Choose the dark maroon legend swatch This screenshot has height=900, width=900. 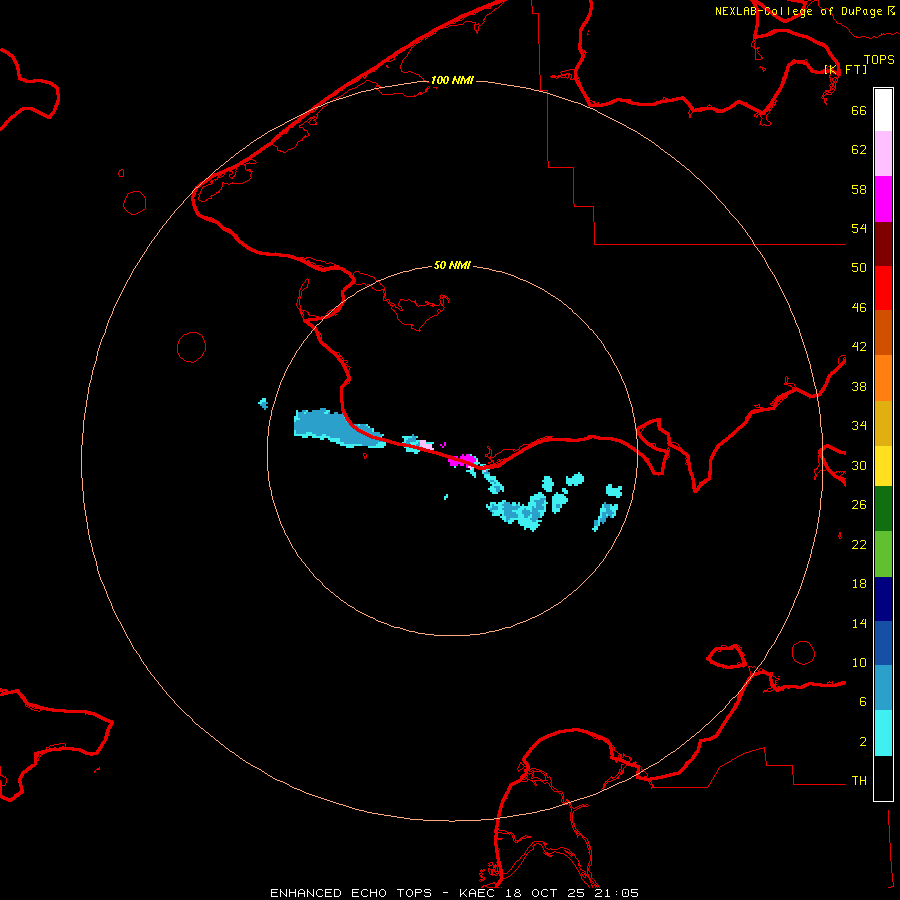[883, 244]
